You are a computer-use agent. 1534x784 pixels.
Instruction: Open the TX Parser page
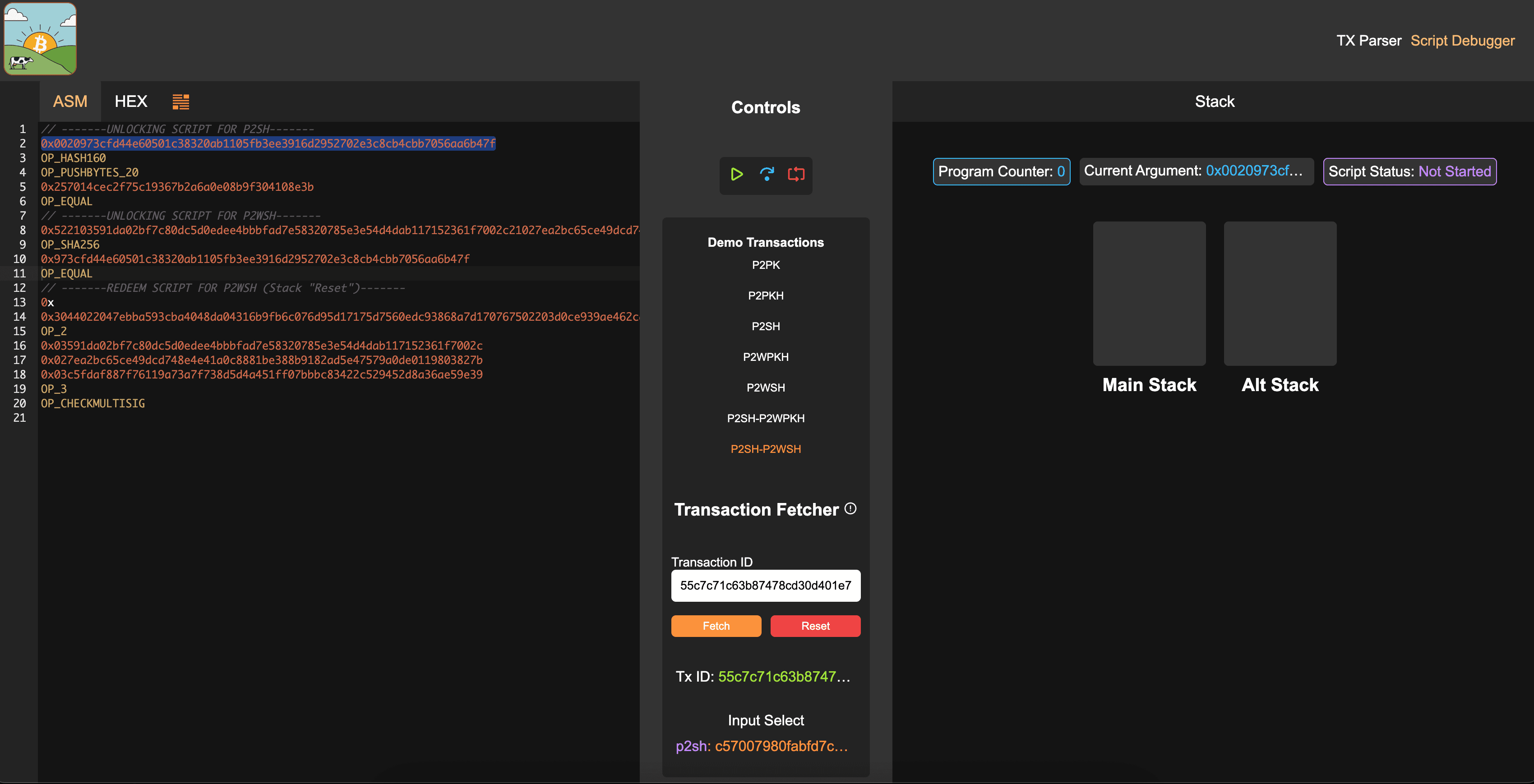1369,40
